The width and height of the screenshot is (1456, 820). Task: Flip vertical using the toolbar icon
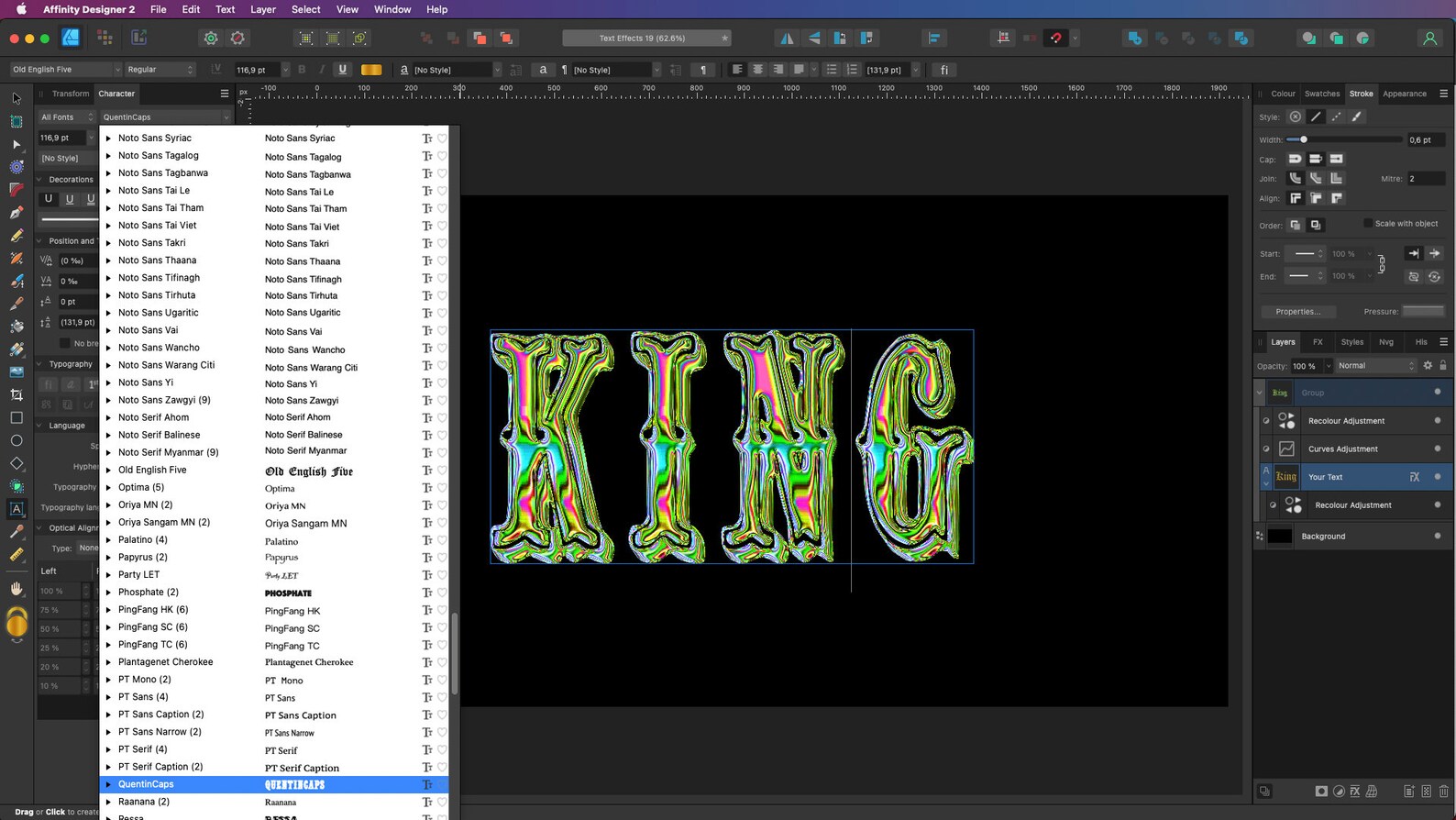pyautogui.click(x=814, y=38)
